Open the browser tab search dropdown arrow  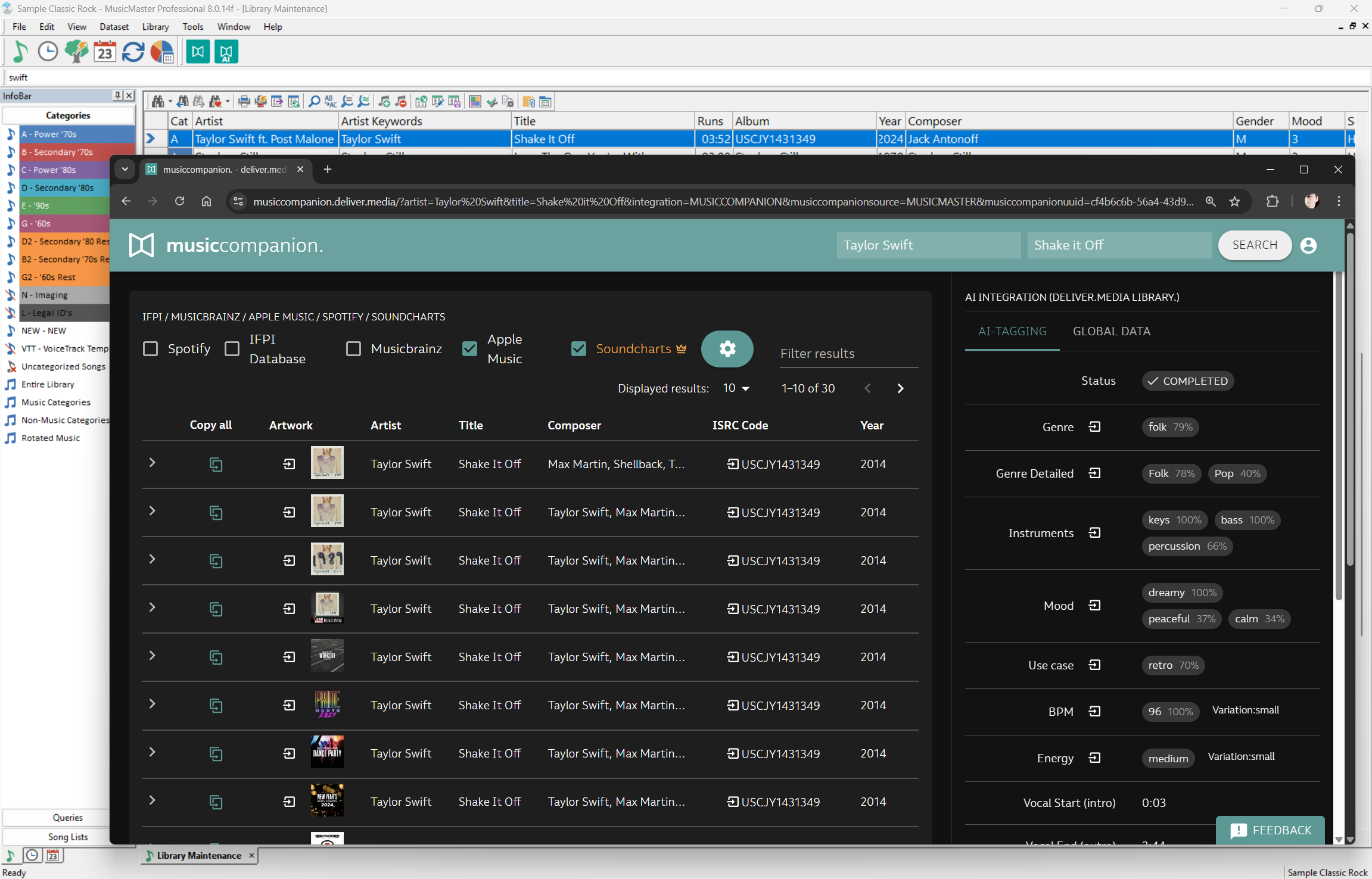125,169
